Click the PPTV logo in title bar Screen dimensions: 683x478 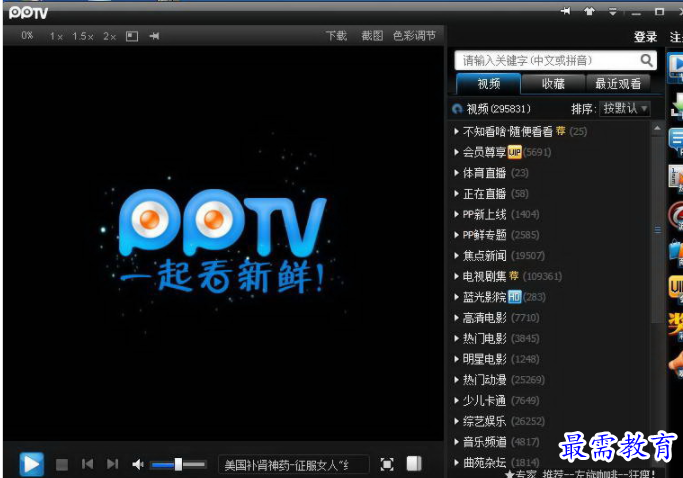pos(28,13)
